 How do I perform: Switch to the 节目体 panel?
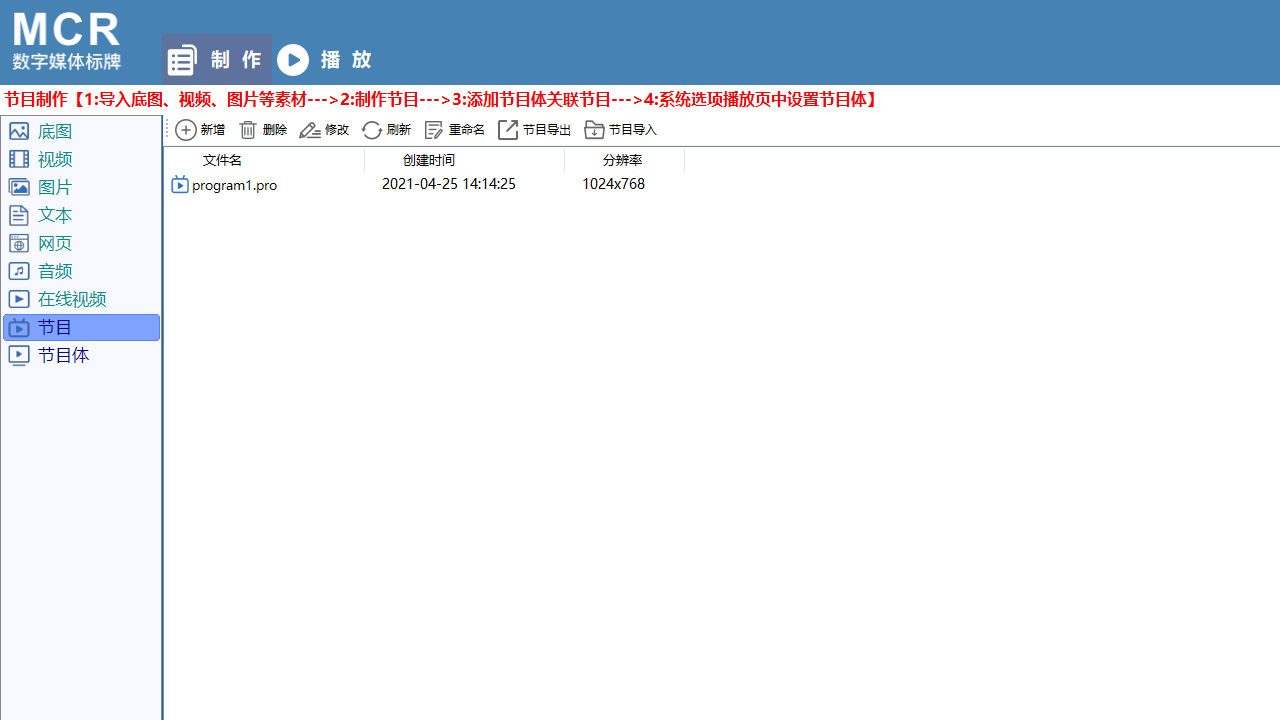64,355
